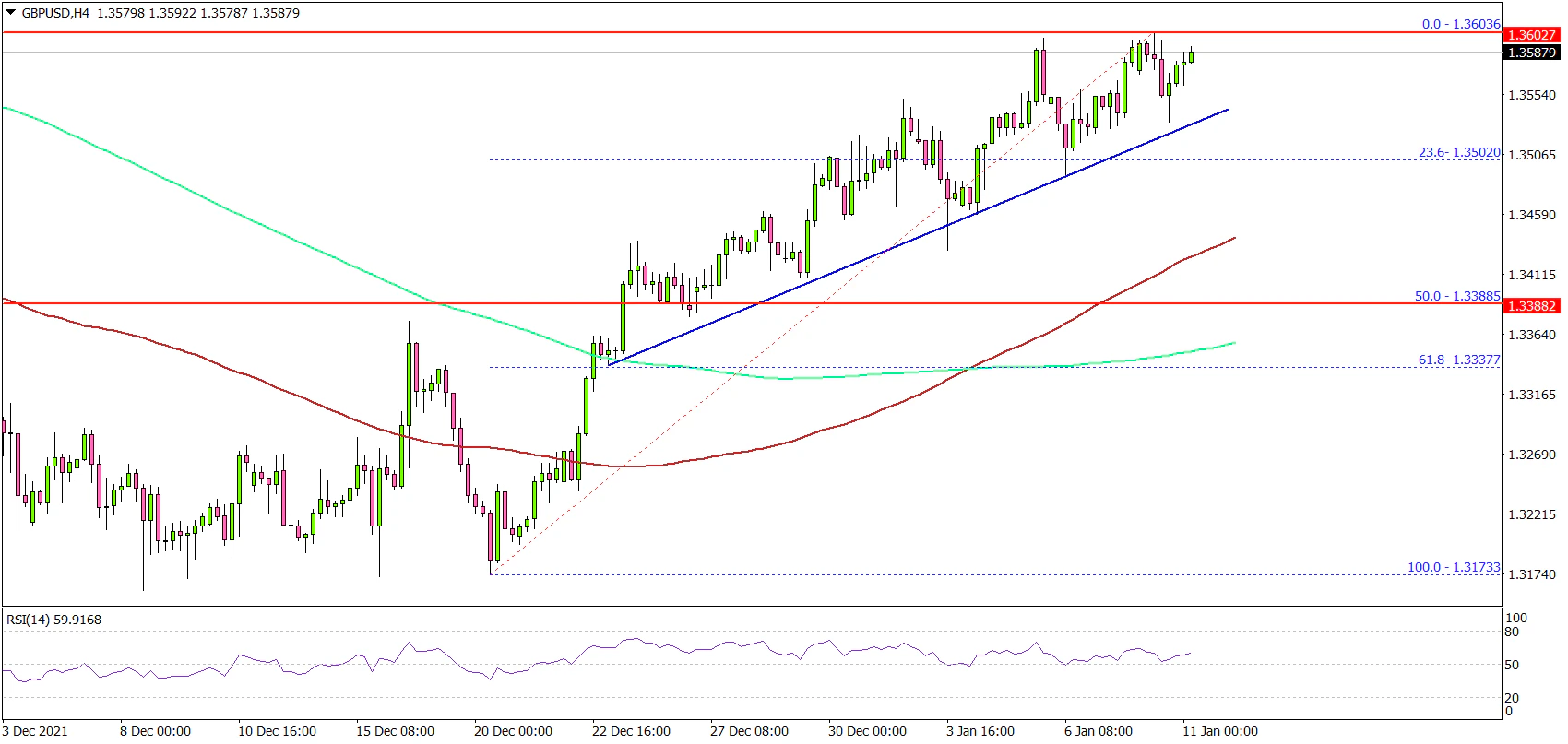1568x744 pixels.
Task: Click the 3 Dec 2021 date label
Action: (x=35, y=731)
